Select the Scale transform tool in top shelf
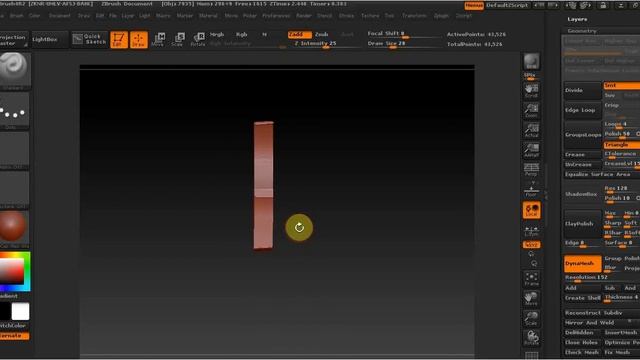The height and width of the screenshot is (360, 640). [178, 40]
